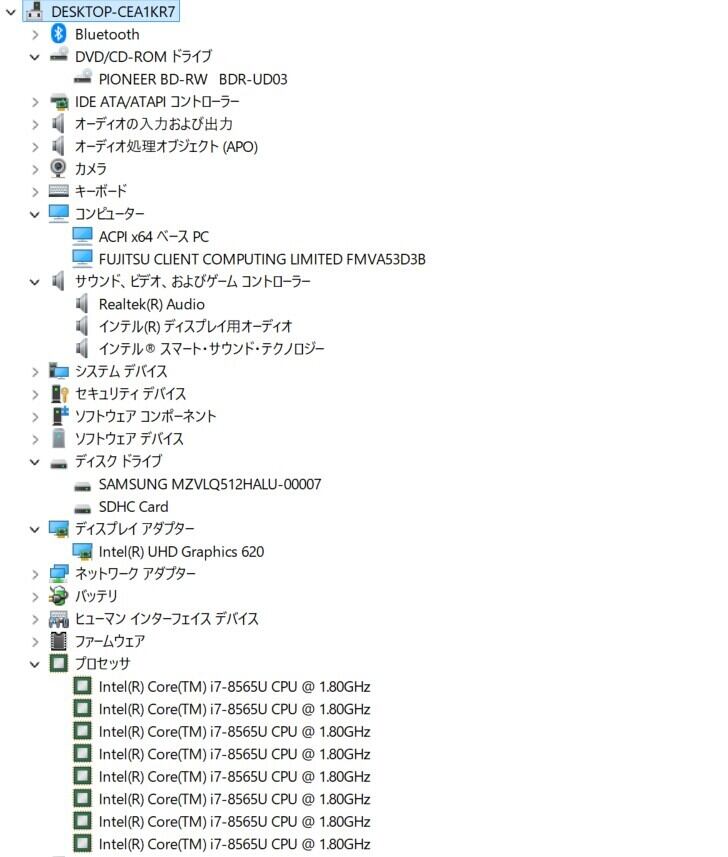Click the keyboard icon beside キーボード
The image size is (728, 857).
tap(58, 191)
